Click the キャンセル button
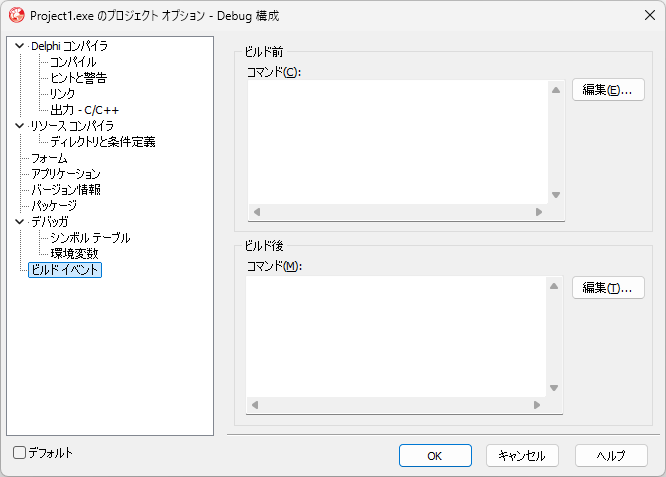666x477 pixels. [522, 456]
